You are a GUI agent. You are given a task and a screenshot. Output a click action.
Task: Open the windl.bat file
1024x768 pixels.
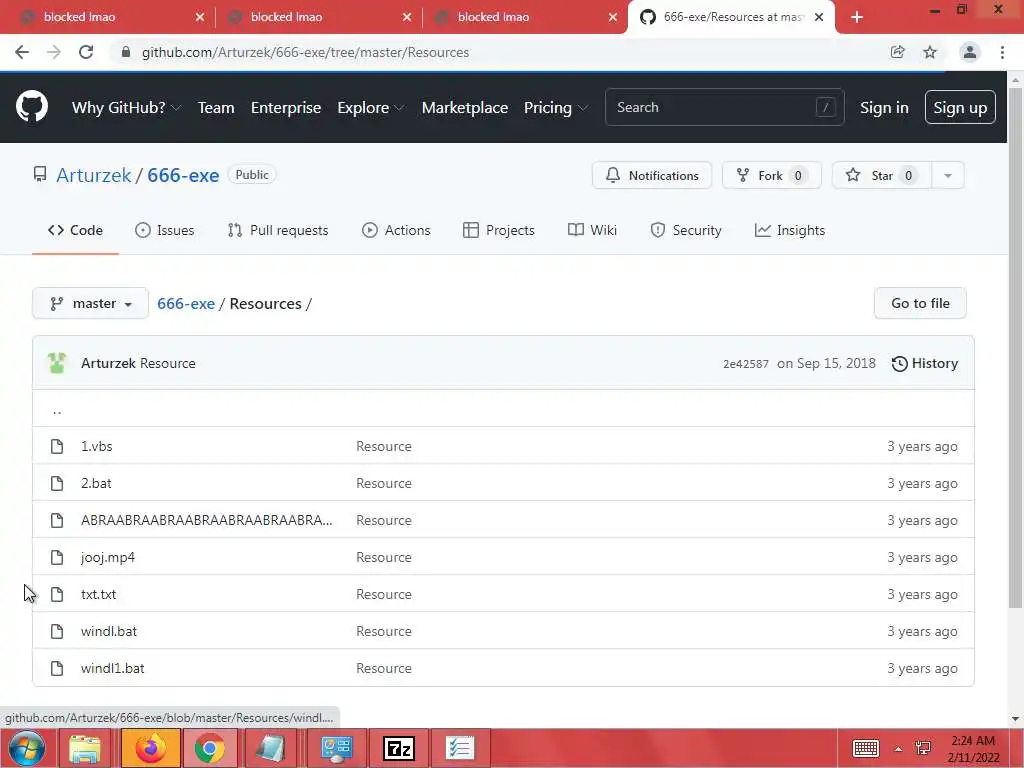(109, 631)
